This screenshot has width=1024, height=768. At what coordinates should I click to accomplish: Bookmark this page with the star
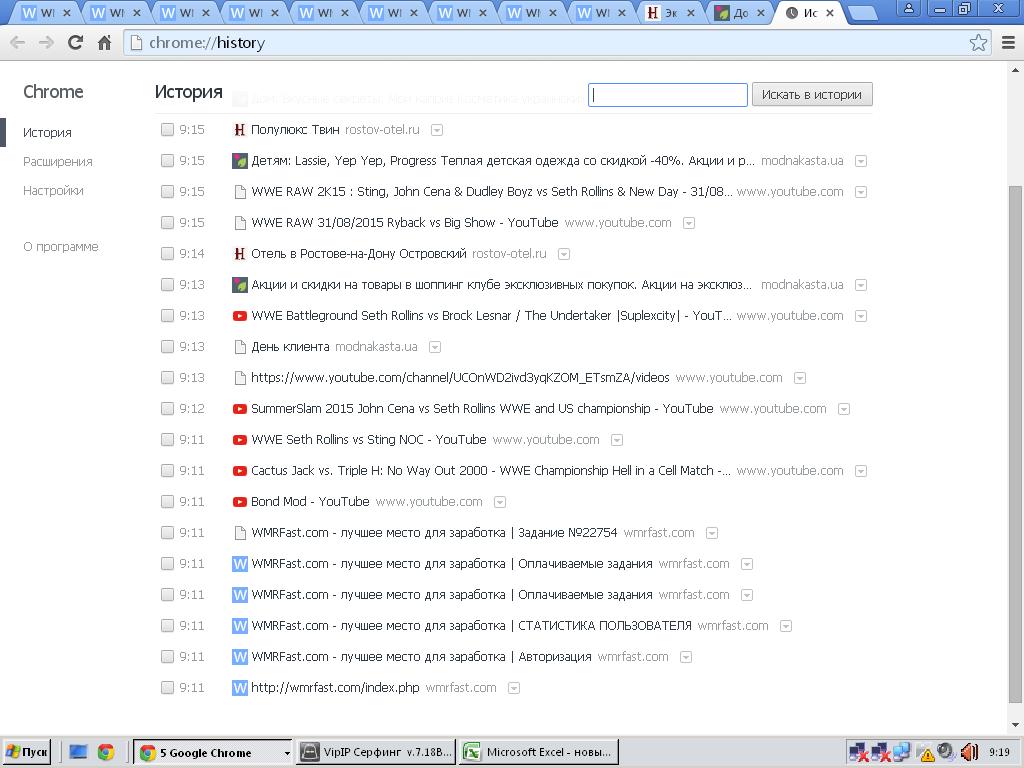(x=978, y=42)
